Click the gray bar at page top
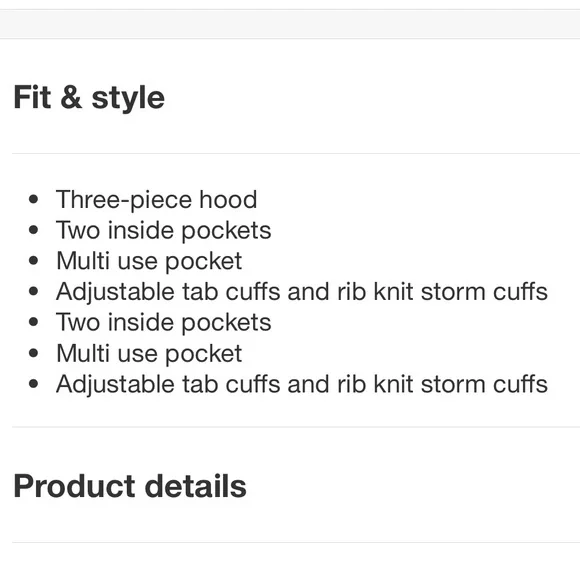The image size is (580, 580). pyautogui.click(x=290, y=24)
